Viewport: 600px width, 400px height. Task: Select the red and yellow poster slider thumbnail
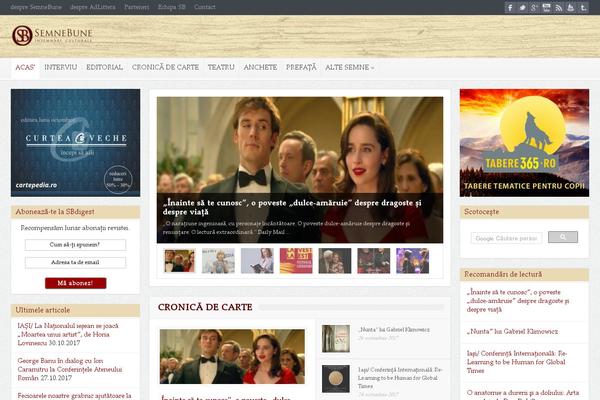coord(296,261)
